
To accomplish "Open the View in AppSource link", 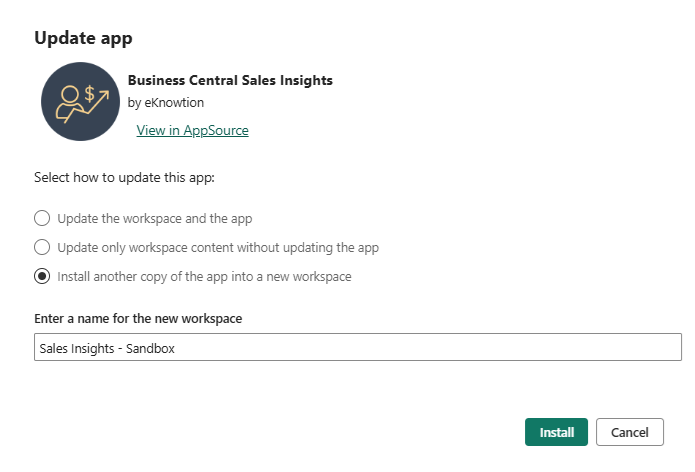I will click(192, 130).
